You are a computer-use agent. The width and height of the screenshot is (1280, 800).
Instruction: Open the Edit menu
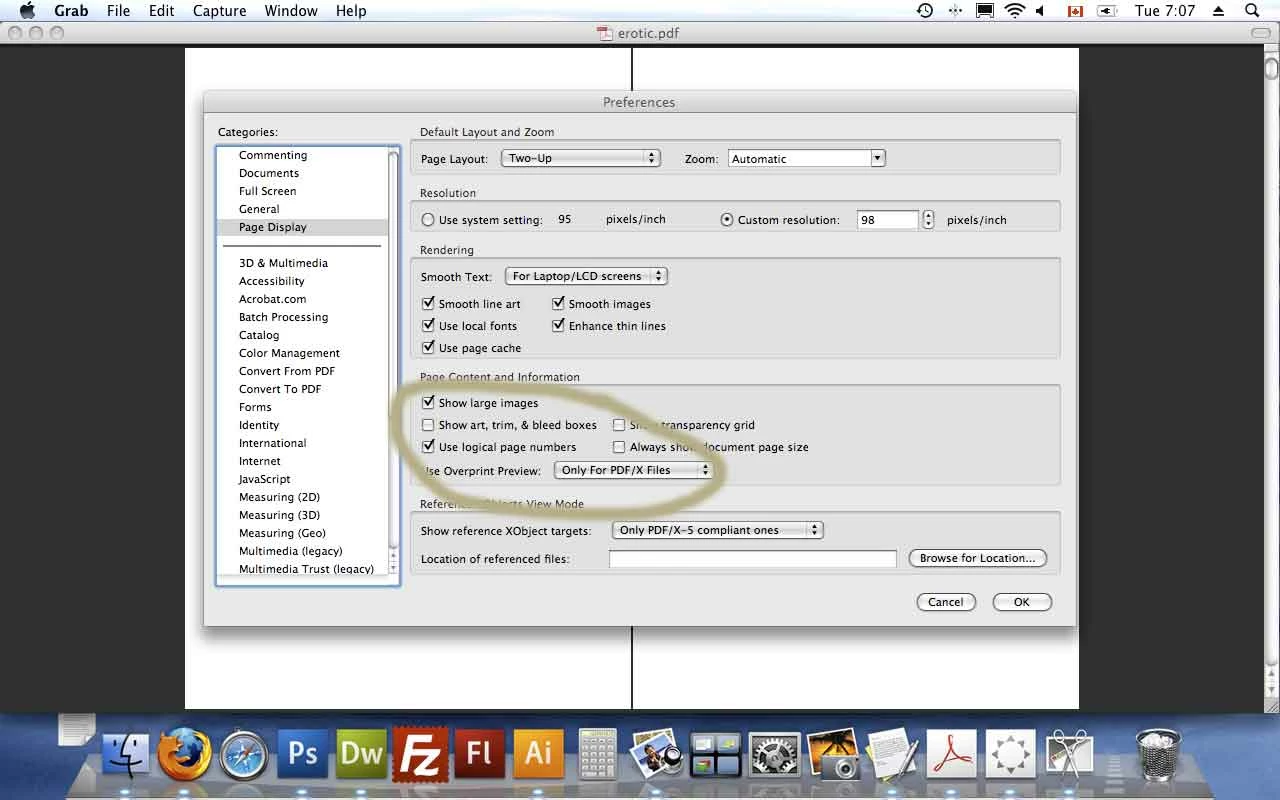[x=161, y=11]
